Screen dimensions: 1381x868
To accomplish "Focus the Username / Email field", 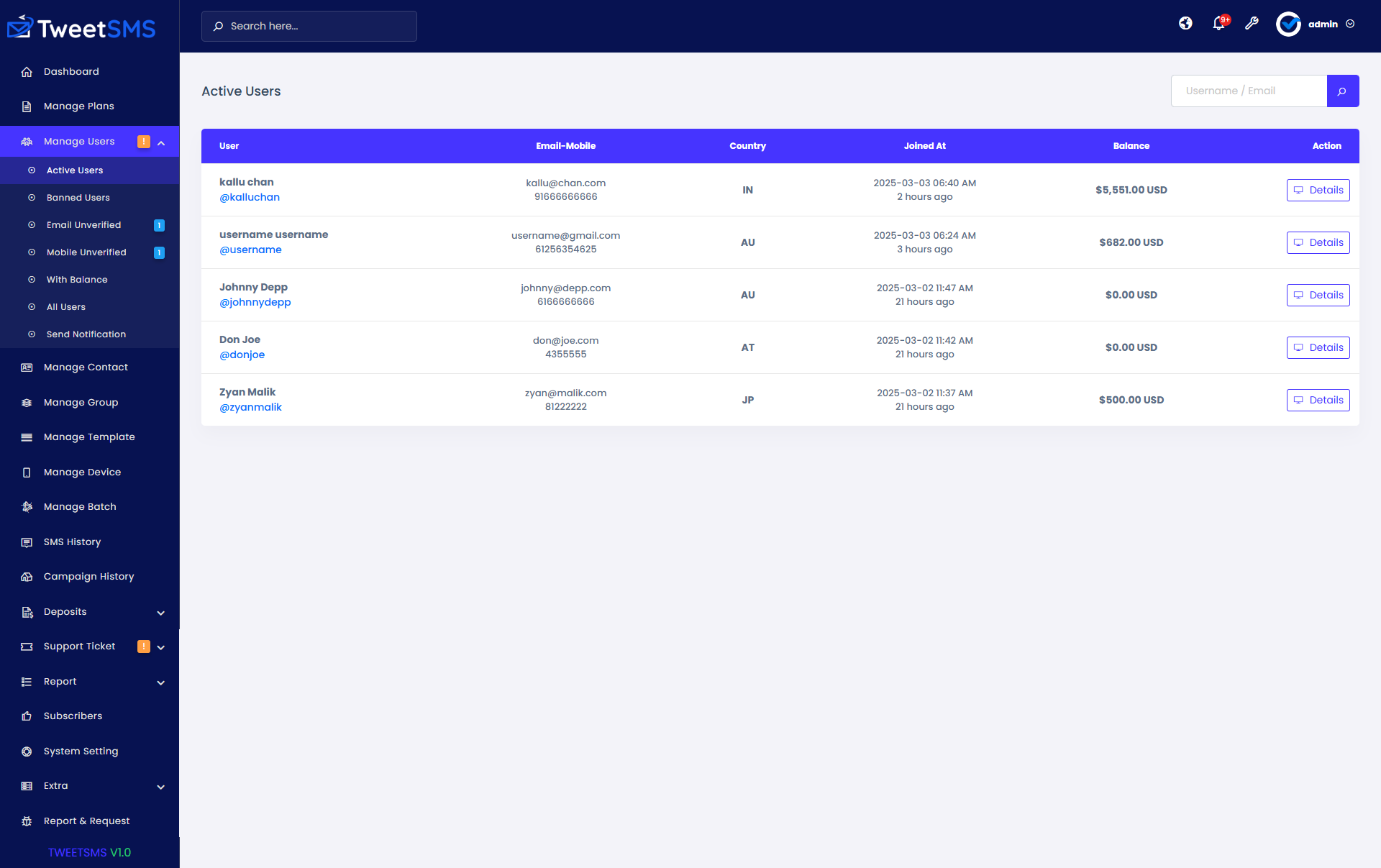I will click(1249, 91).
